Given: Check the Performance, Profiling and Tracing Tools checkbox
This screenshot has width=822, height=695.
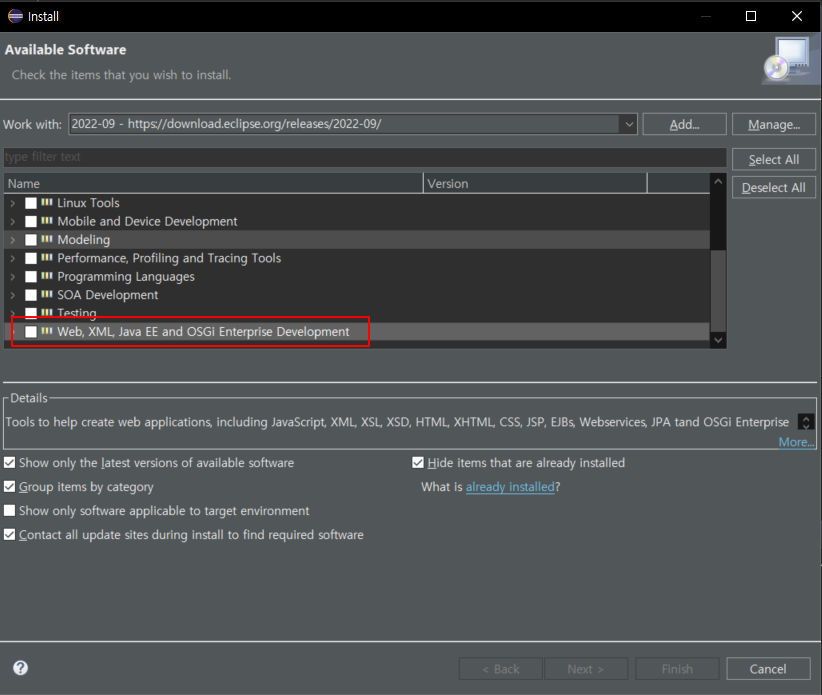Looking at the screenshot, I should (x=31, y=258).
